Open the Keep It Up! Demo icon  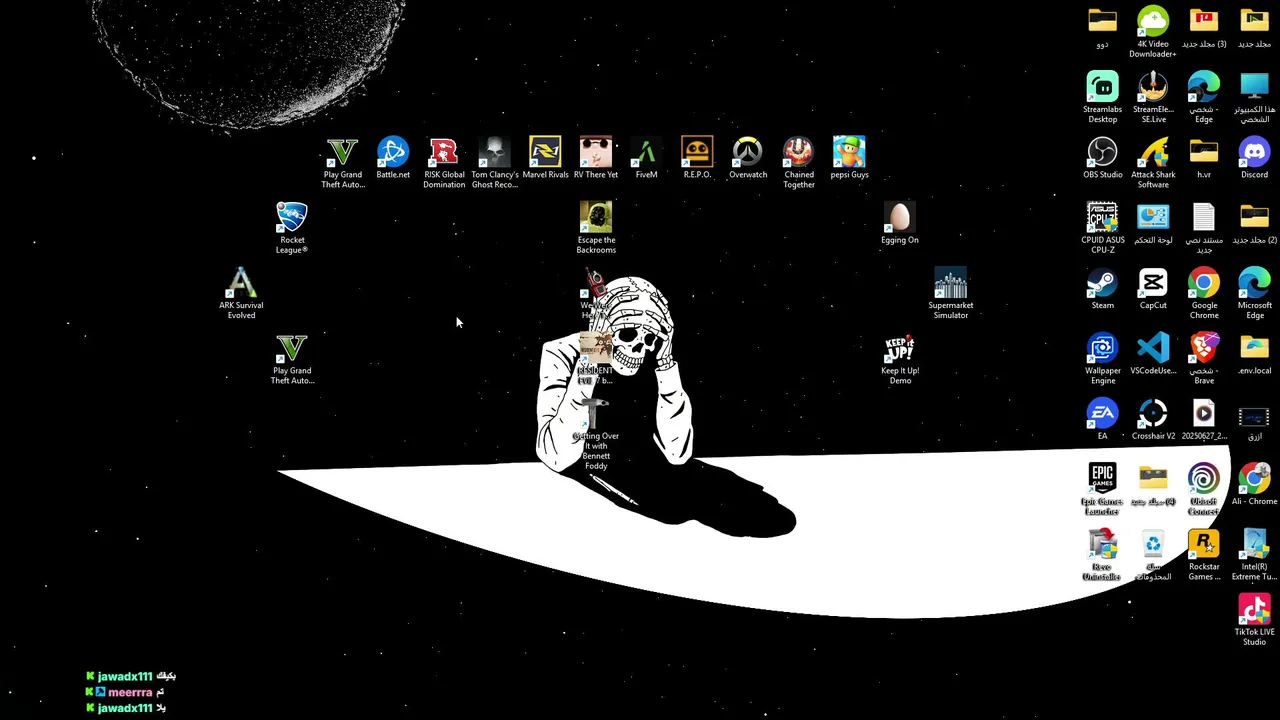900,359
